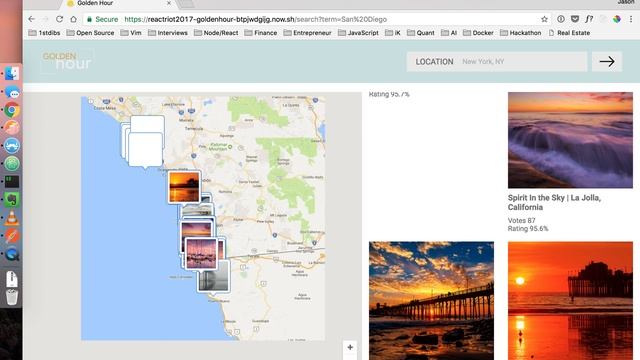Open the 1stdibs bookmarks folder
The height and width of the screenshot is (360, 640).
tap(44, 33)
